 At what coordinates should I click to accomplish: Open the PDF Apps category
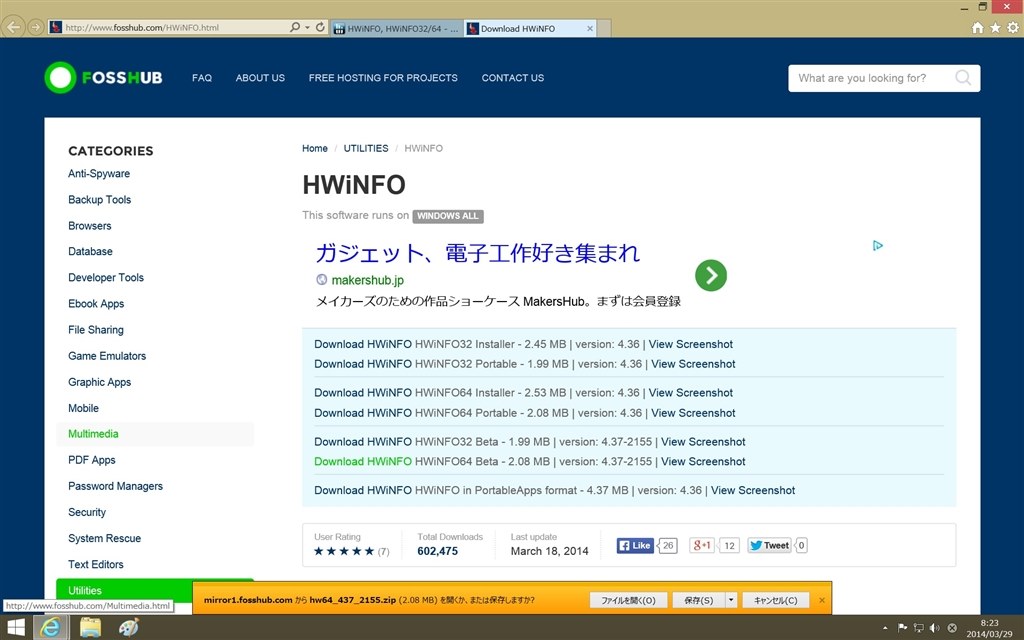pyautogui.click(x=91, y=460)
